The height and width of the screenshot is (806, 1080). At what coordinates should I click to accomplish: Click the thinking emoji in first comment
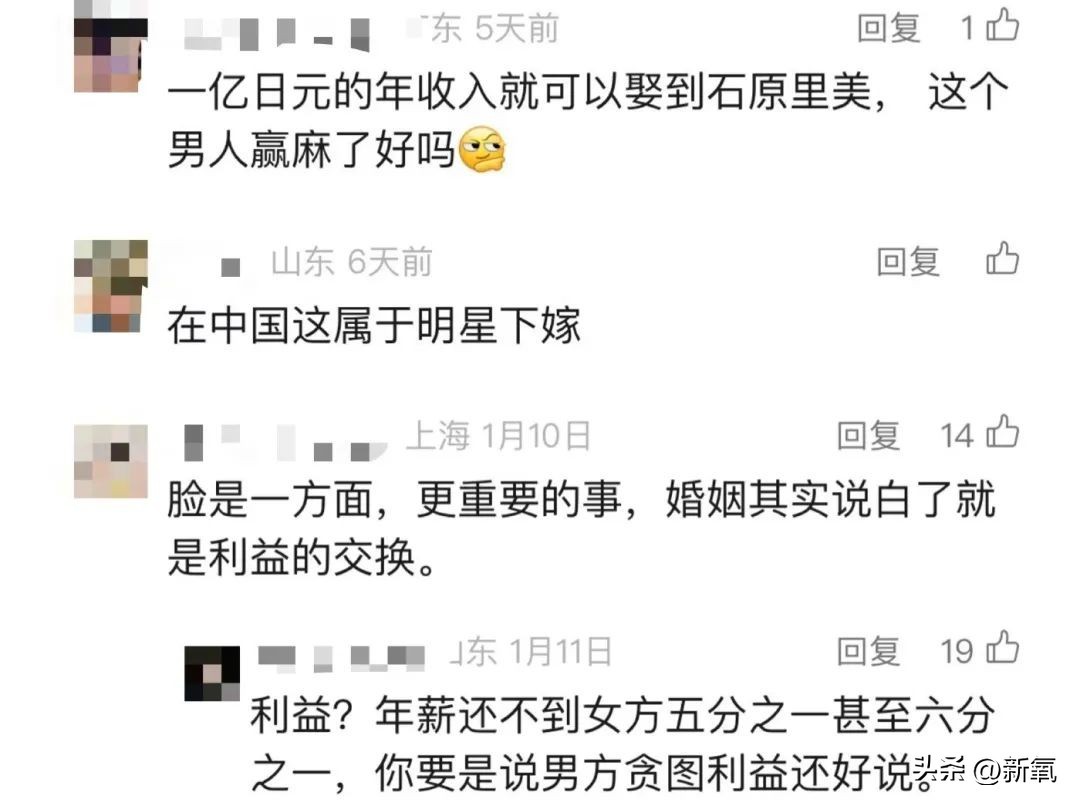point(482,149)
